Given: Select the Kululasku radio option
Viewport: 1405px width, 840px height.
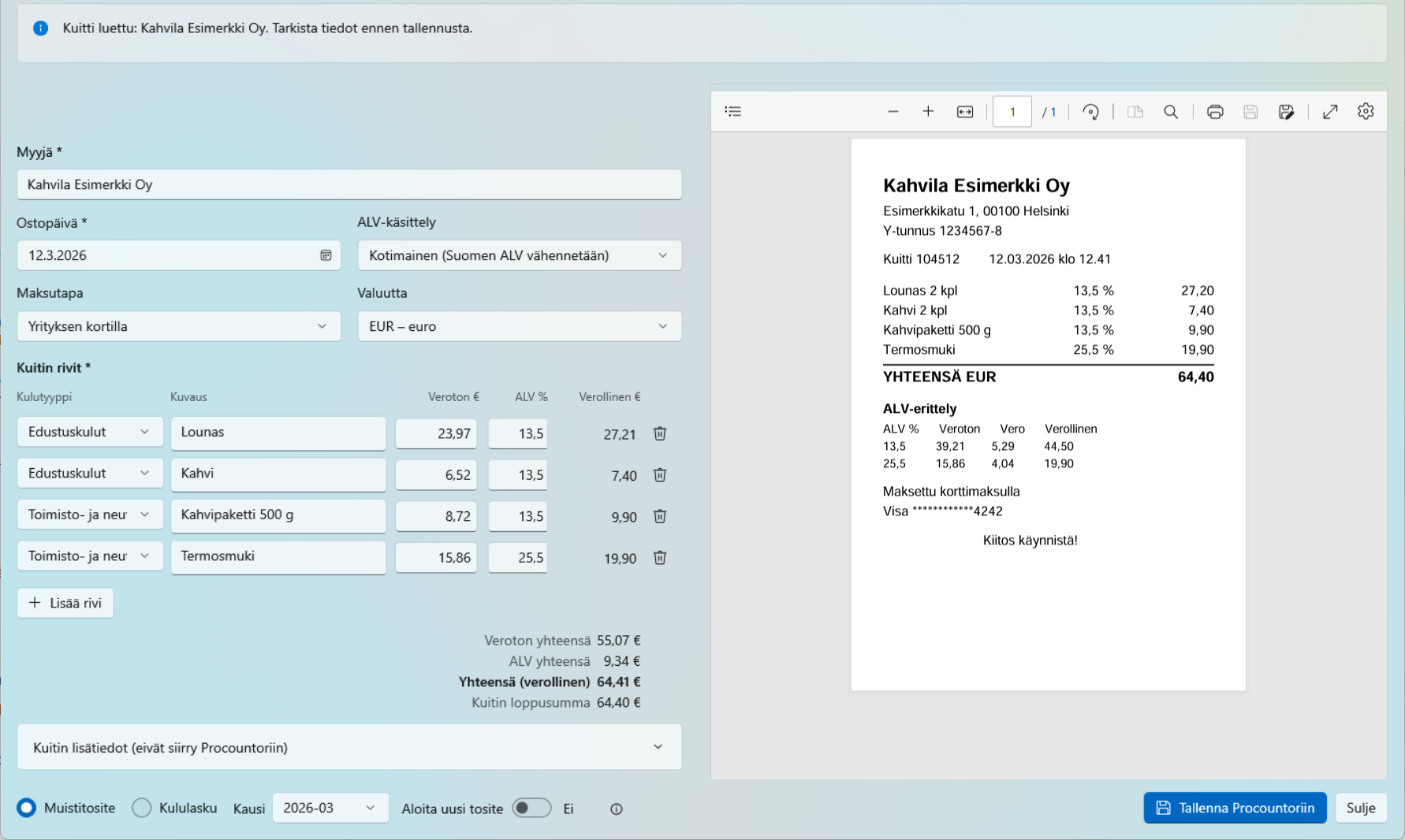Looking at the screenshot, I should tap(142, 808).
